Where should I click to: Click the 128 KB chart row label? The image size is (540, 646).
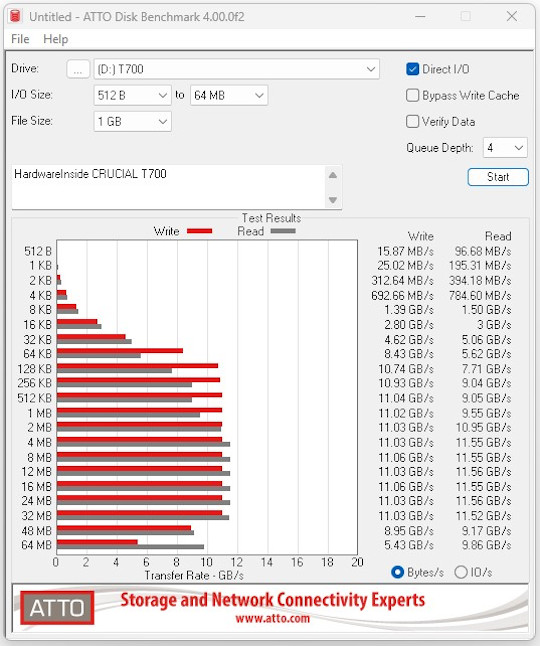pos(35,369)
